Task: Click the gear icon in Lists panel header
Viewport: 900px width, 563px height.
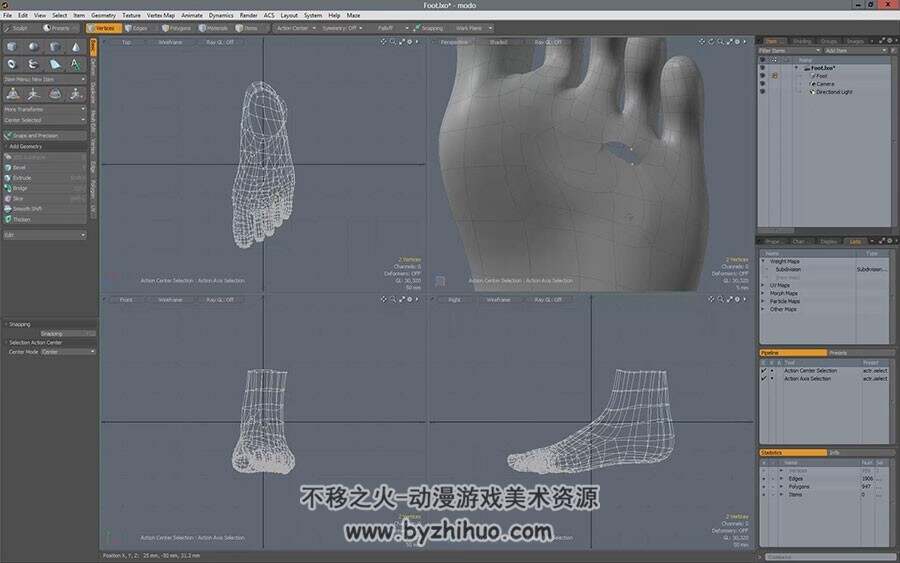Action: tap(890, 241)
